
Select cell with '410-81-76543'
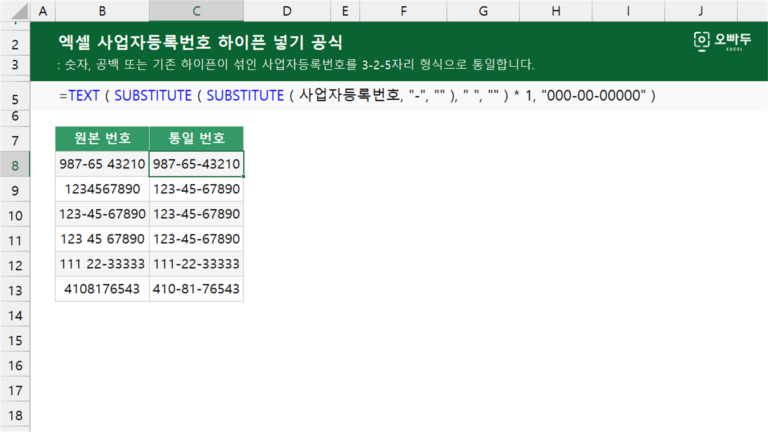pos(196,288)
